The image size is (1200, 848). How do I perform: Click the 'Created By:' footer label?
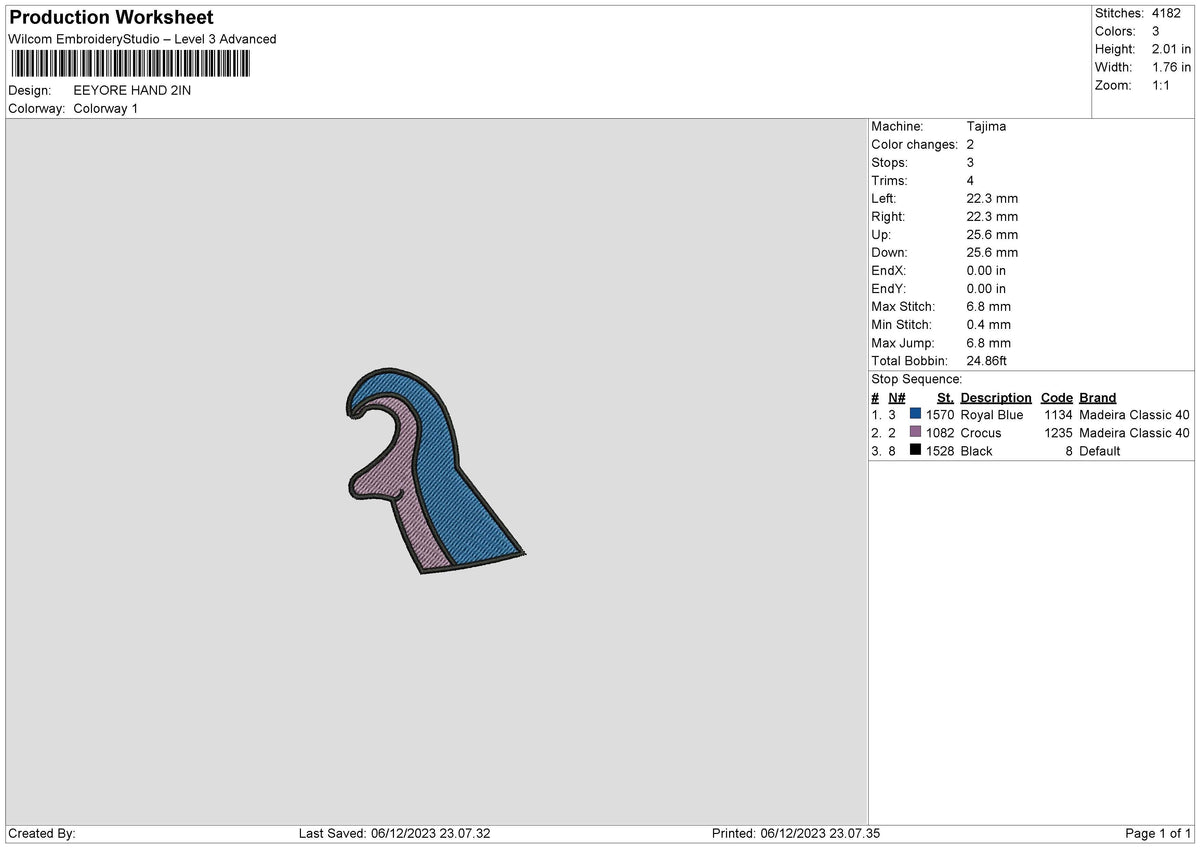(x=42, y=833)
